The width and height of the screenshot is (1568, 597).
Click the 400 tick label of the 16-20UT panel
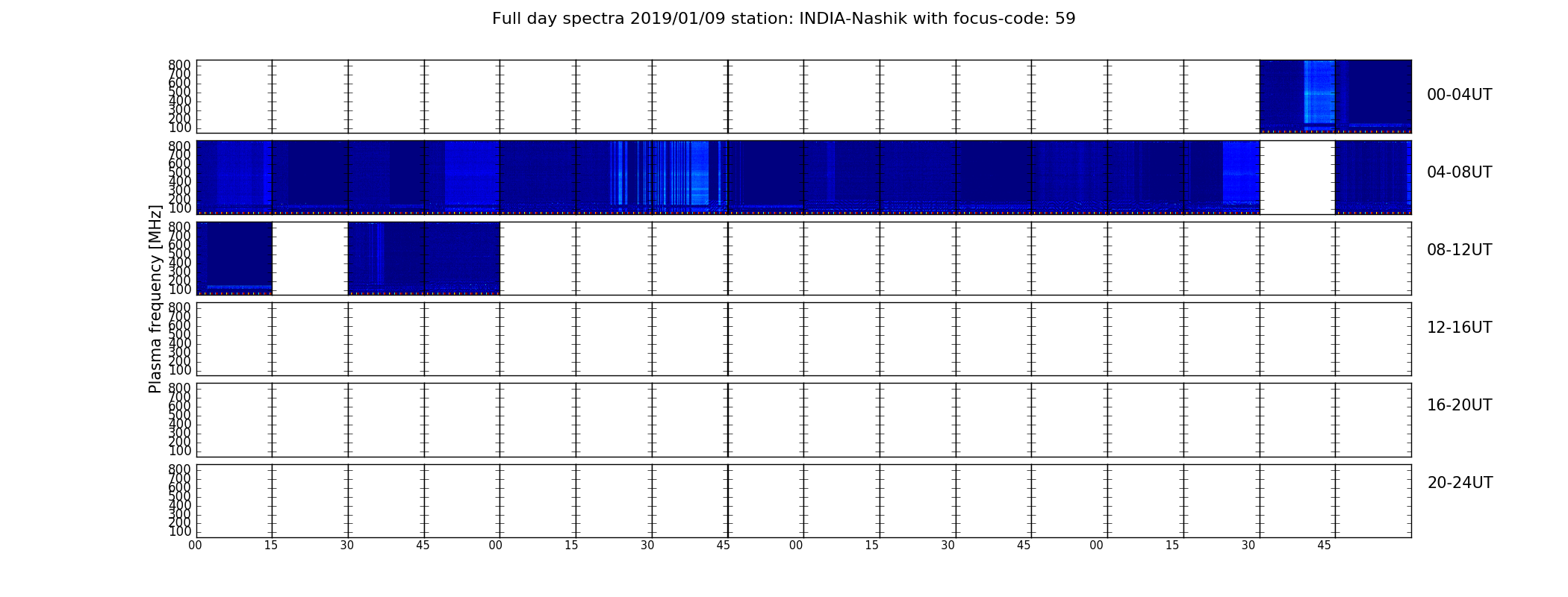tap(180, 425)
